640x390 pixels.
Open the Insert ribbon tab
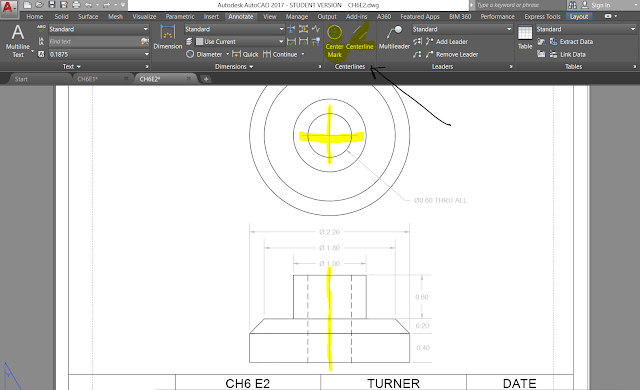[211, 17]
